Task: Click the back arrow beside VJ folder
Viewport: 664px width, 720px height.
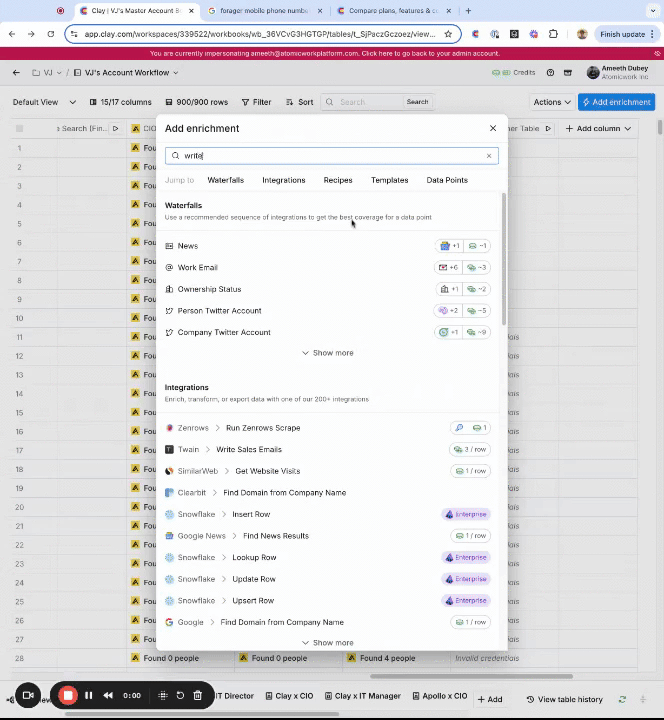Action: [x=16, y=73]
